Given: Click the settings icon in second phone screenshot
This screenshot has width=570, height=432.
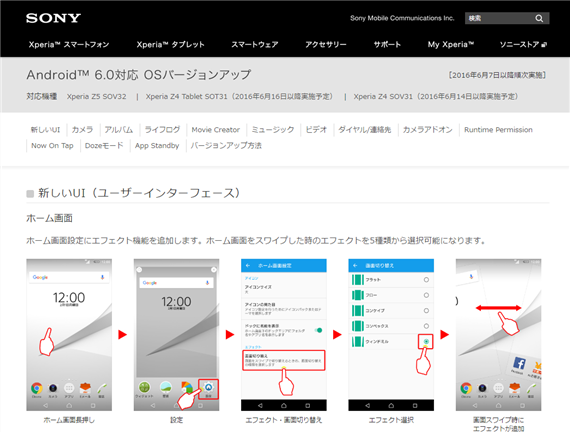Looking at the screenshot, I should 208,388.
